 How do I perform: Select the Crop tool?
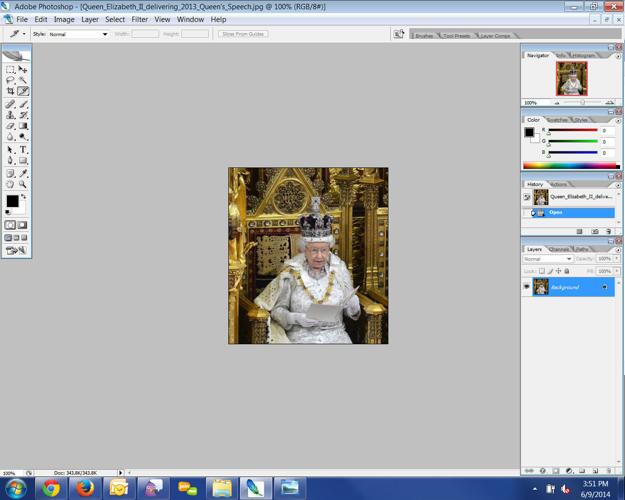11,91
